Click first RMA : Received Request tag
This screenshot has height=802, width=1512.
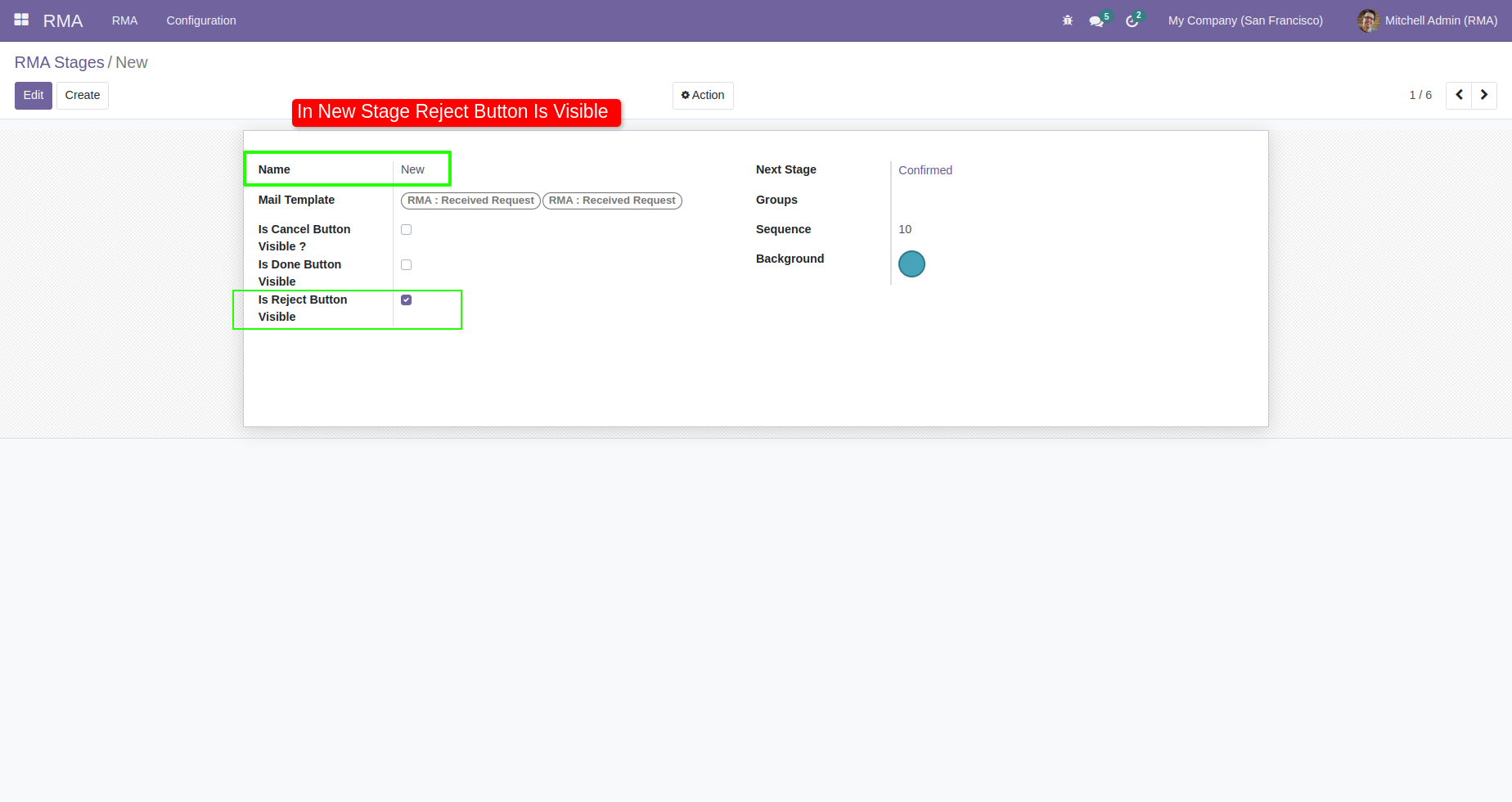pyautogui.click(x=470, y=200)
